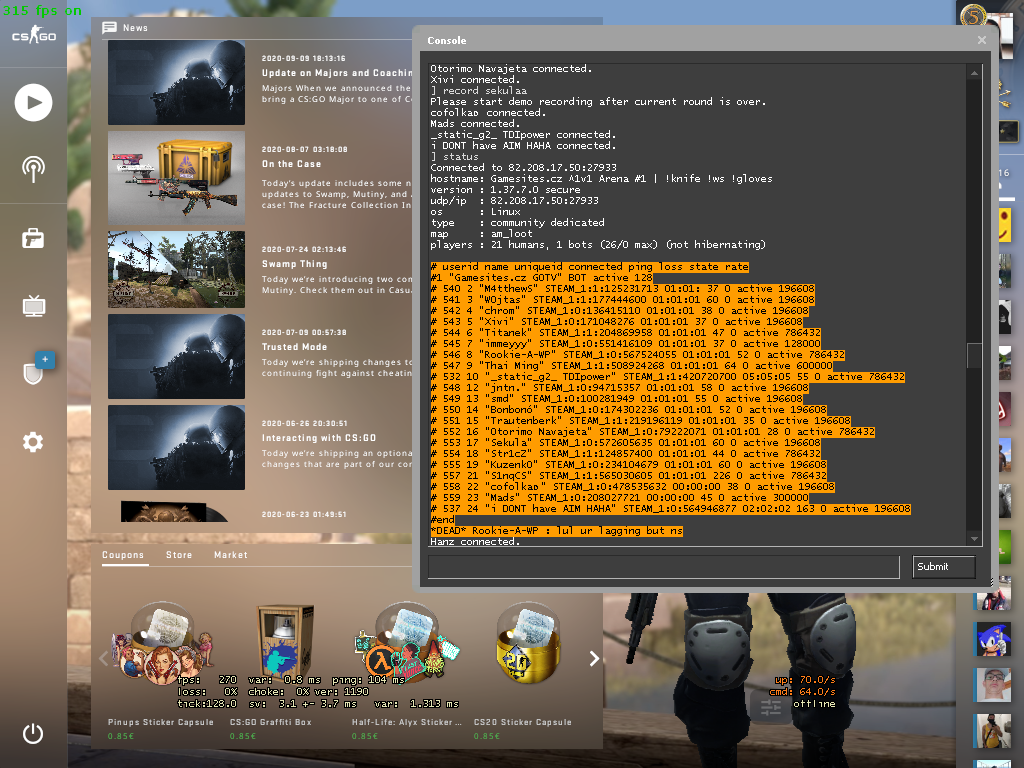
Task: Show next coupons with the right arrow
Action: click(x=594, y=658)
